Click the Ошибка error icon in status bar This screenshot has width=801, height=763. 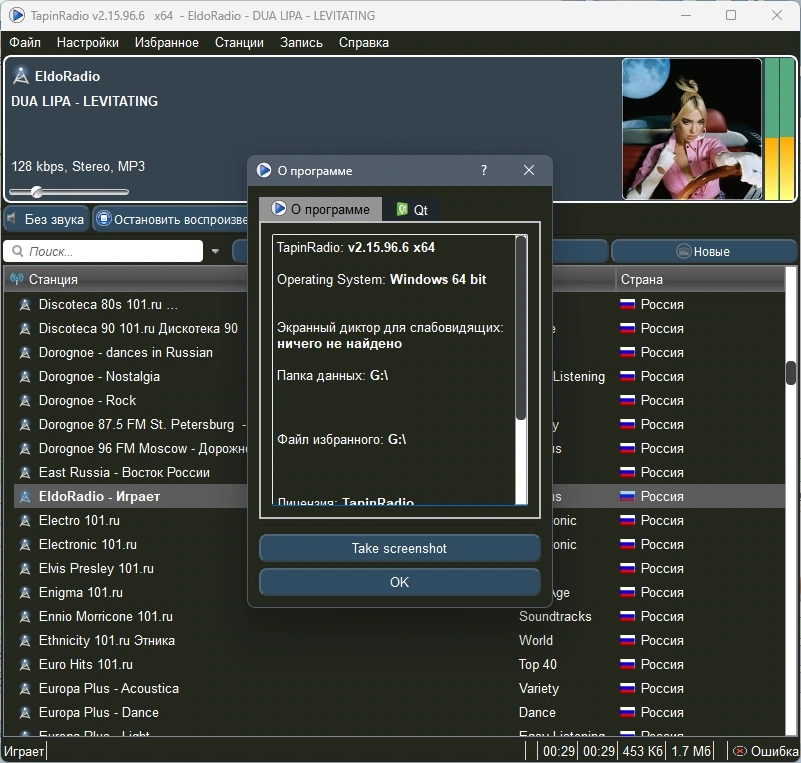click(x=739, y=751)
